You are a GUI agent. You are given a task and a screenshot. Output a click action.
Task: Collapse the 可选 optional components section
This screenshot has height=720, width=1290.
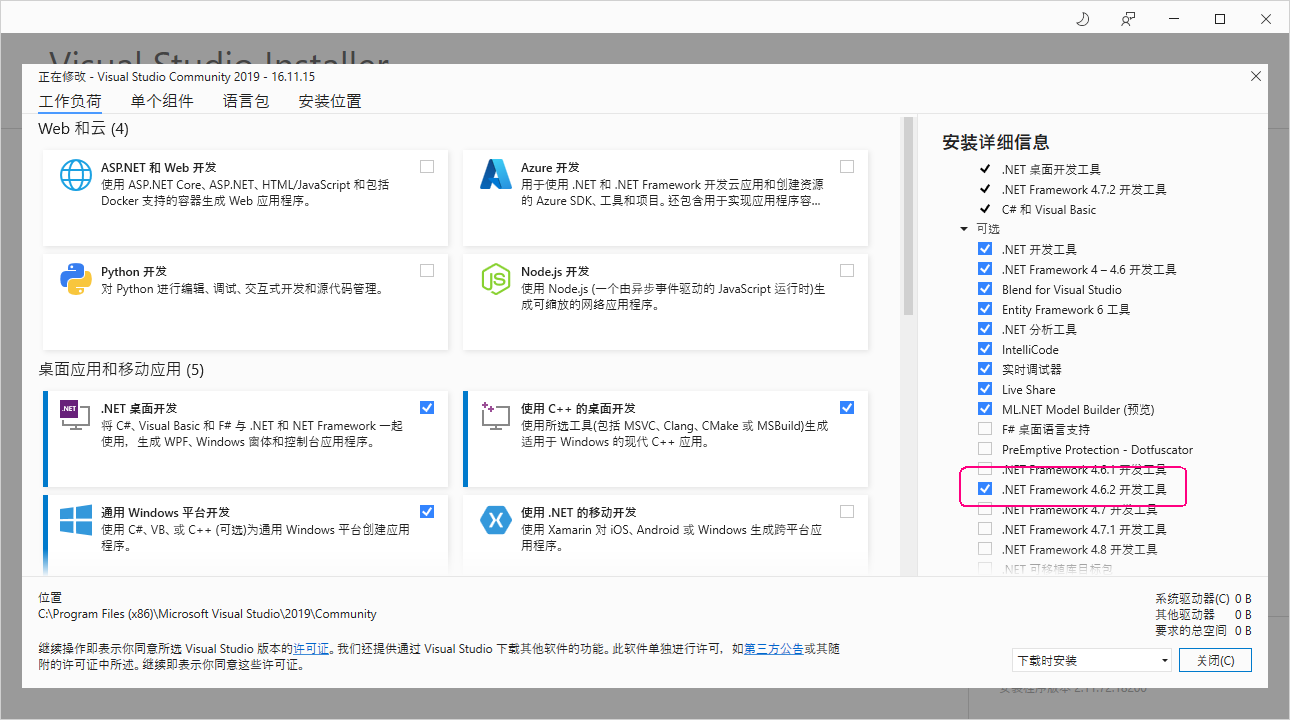[964, 229]
